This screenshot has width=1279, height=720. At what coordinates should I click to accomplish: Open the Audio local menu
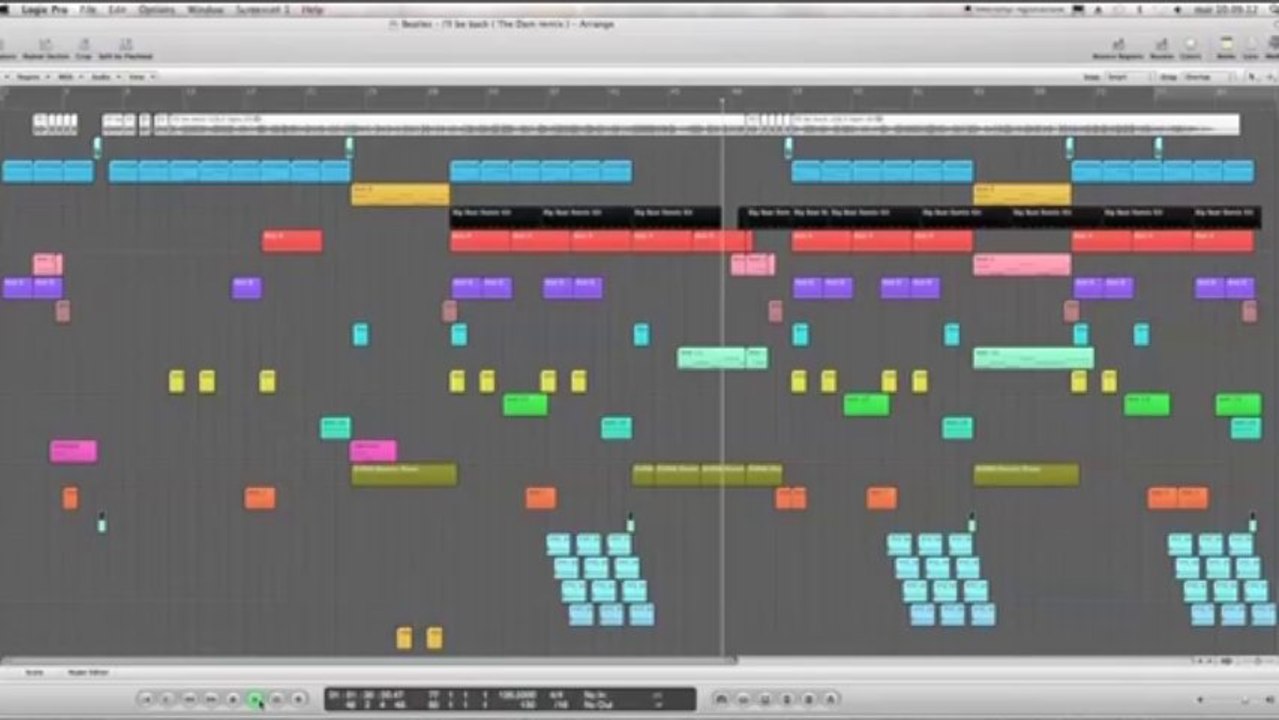[103, 77]
